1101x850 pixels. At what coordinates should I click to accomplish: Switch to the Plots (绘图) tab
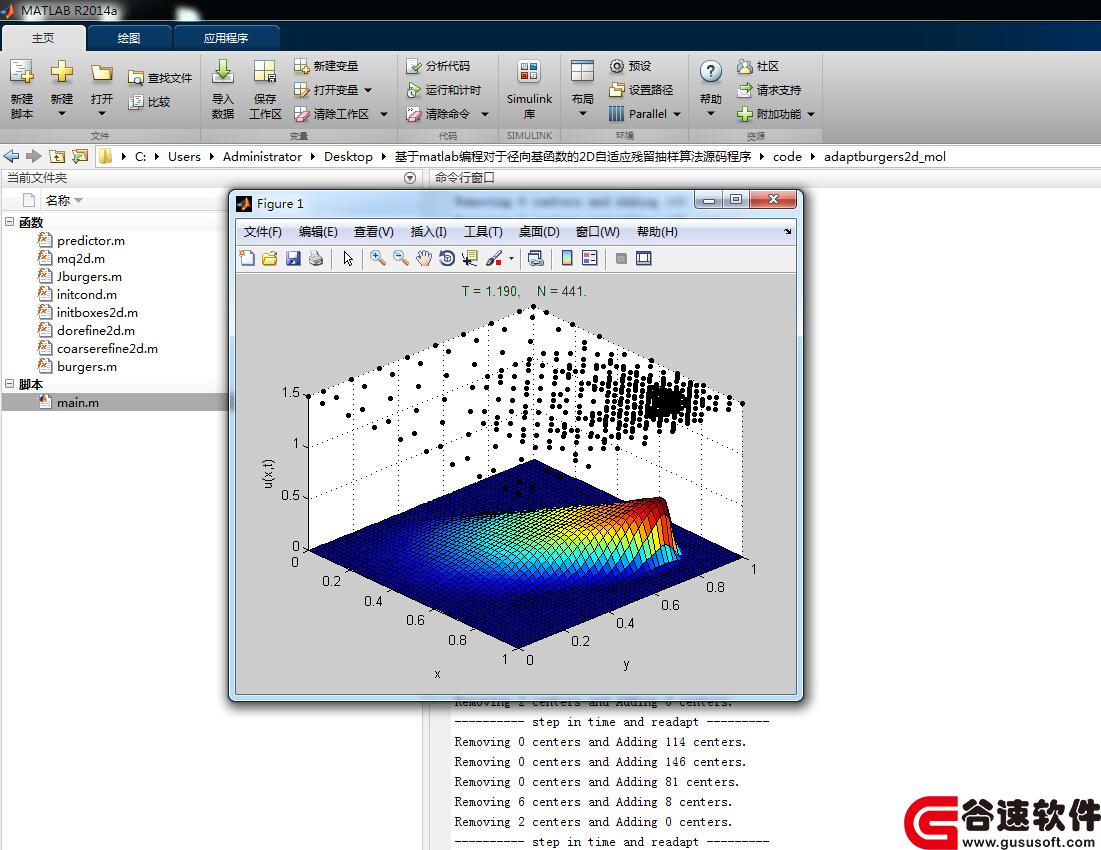tap(128, 38)
